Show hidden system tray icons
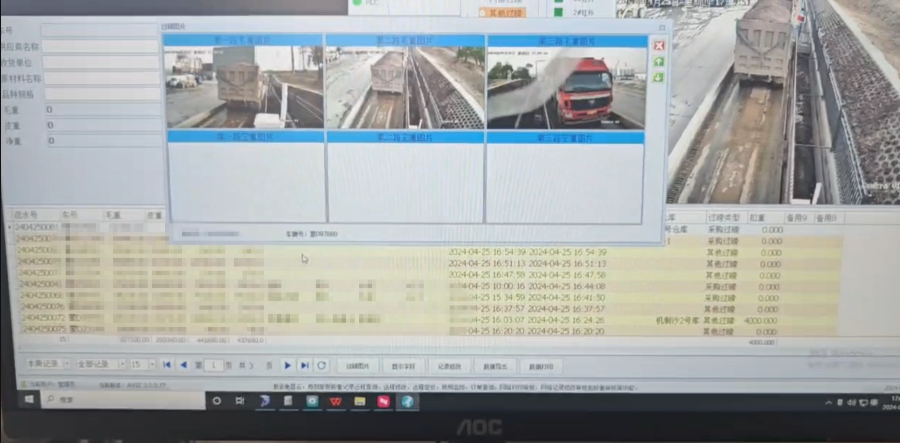Viewport: 900px width, 443px height. [828, 403]
